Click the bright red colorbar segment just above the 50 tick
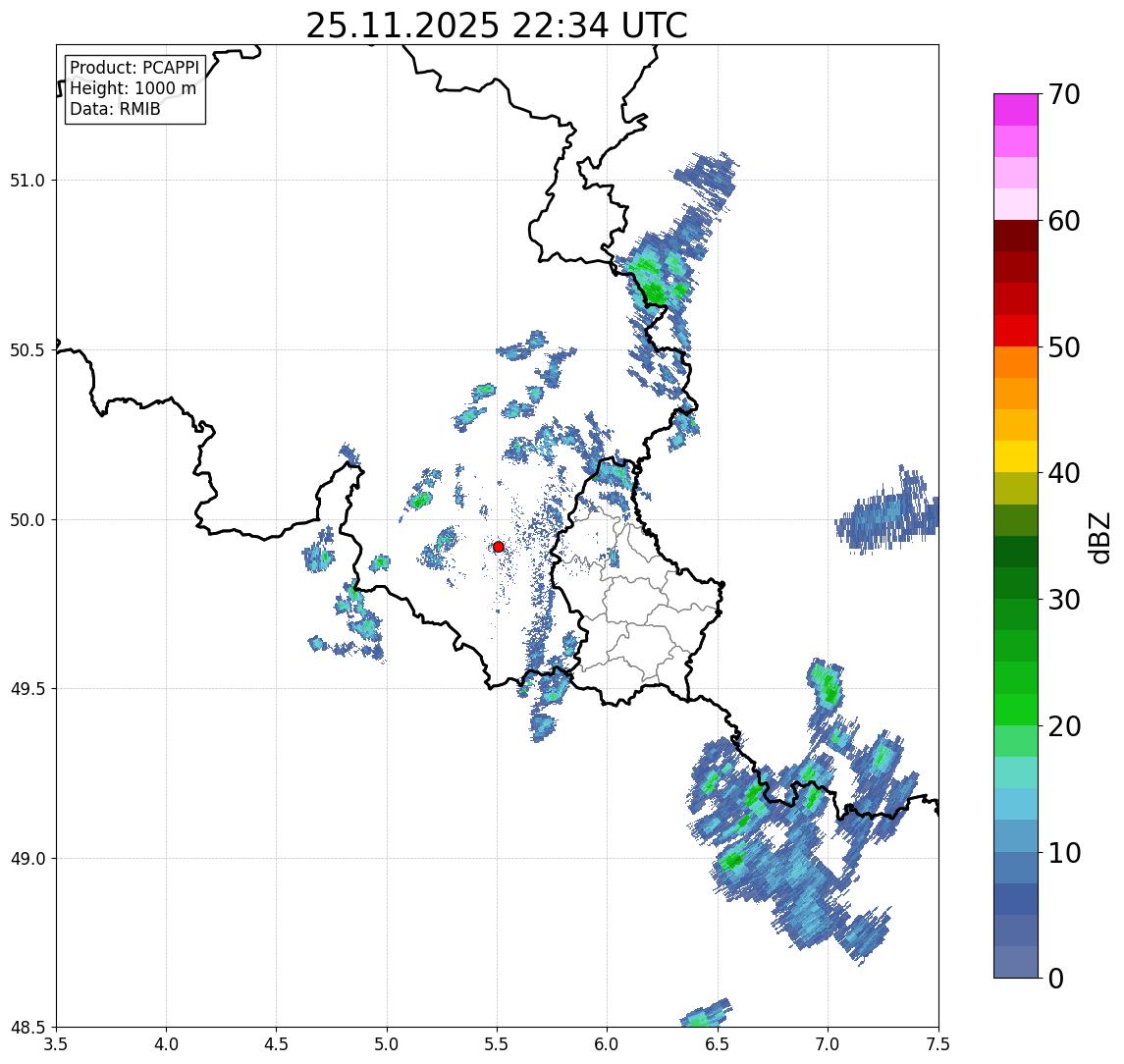1124x1064 pixels. coord(1016,331)
